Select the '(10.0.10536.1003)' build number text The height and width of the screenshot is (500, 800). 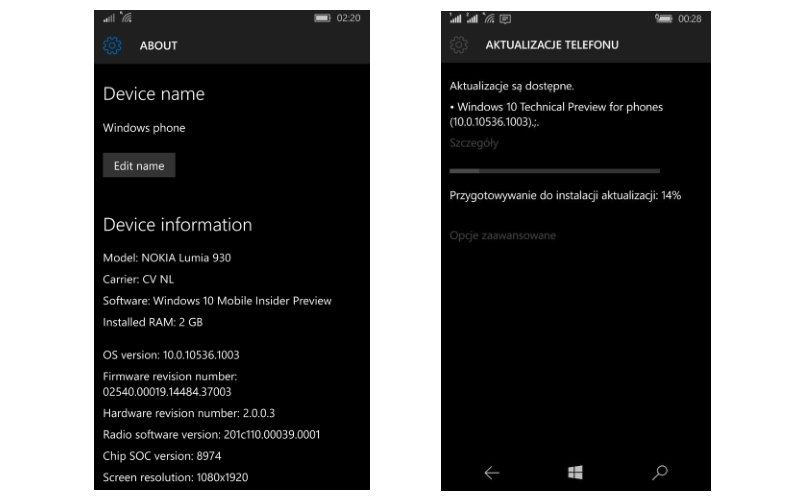coord(490,122)
